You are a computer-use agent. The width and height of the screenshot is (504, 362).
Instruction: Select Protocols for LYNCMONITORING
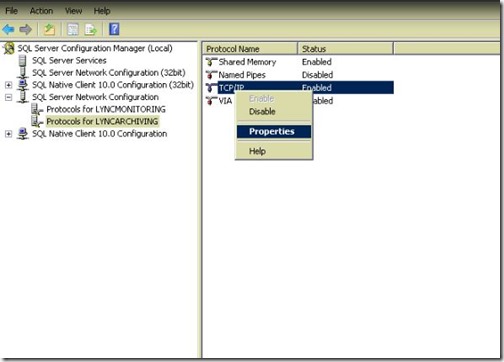[106, 109]
